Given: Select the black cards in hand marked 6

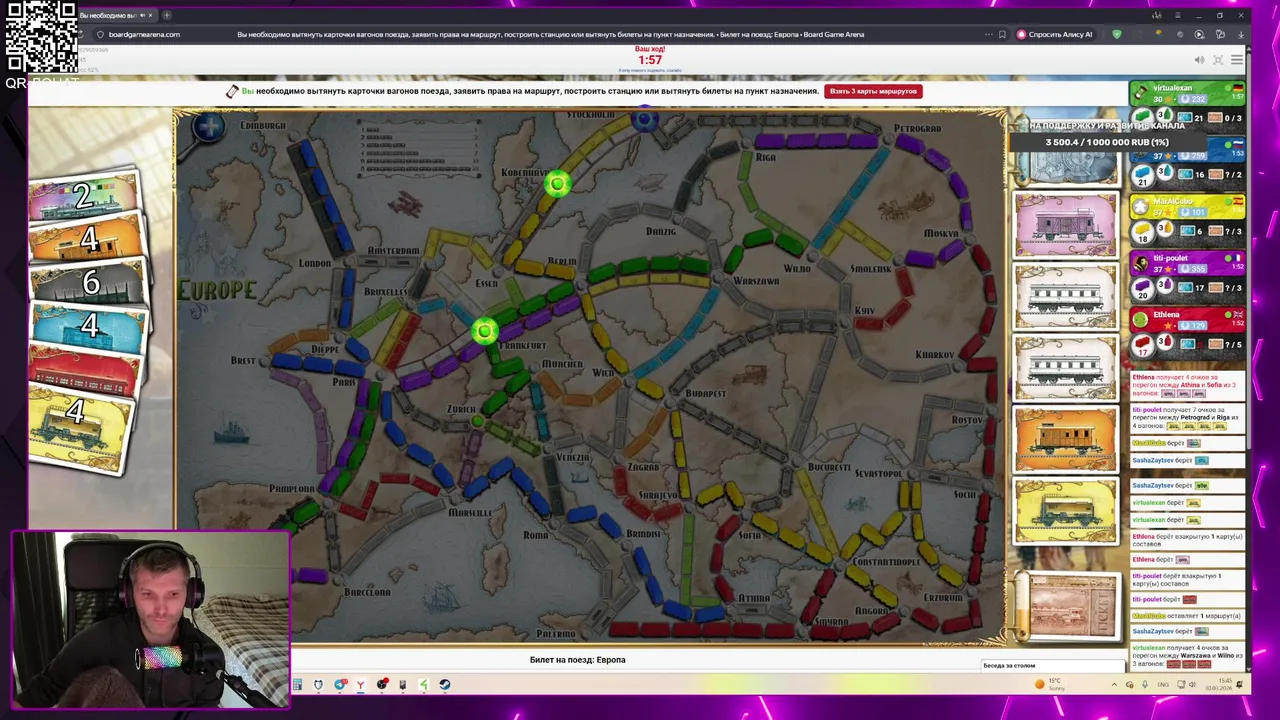Looking at the screenshot, I should point(90,283).
